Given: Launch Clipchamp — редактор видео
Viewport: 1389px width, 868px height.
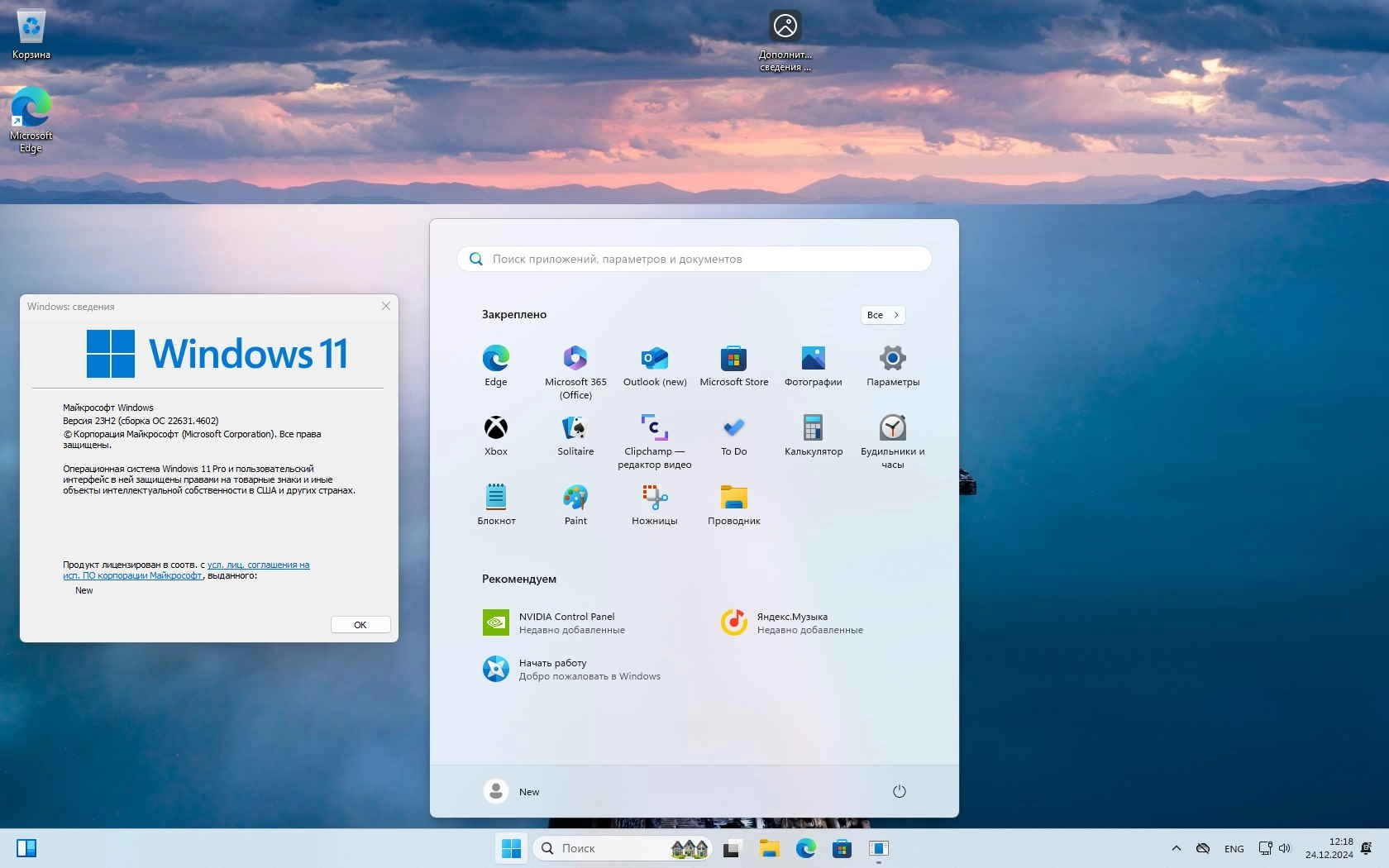Looking at the screenshot, I should pyautogui.click(x=655, y=441).
